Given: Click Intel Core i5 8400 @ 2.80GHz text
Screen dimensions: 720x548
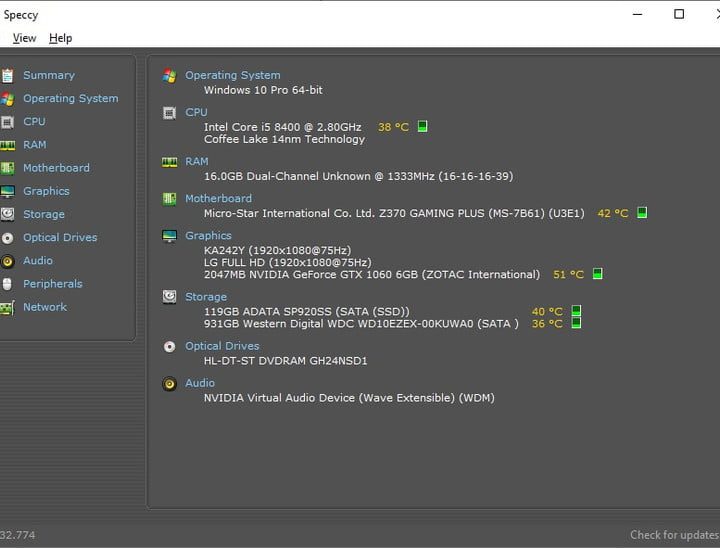Looking at the screenshot, I should click(282, 127).
